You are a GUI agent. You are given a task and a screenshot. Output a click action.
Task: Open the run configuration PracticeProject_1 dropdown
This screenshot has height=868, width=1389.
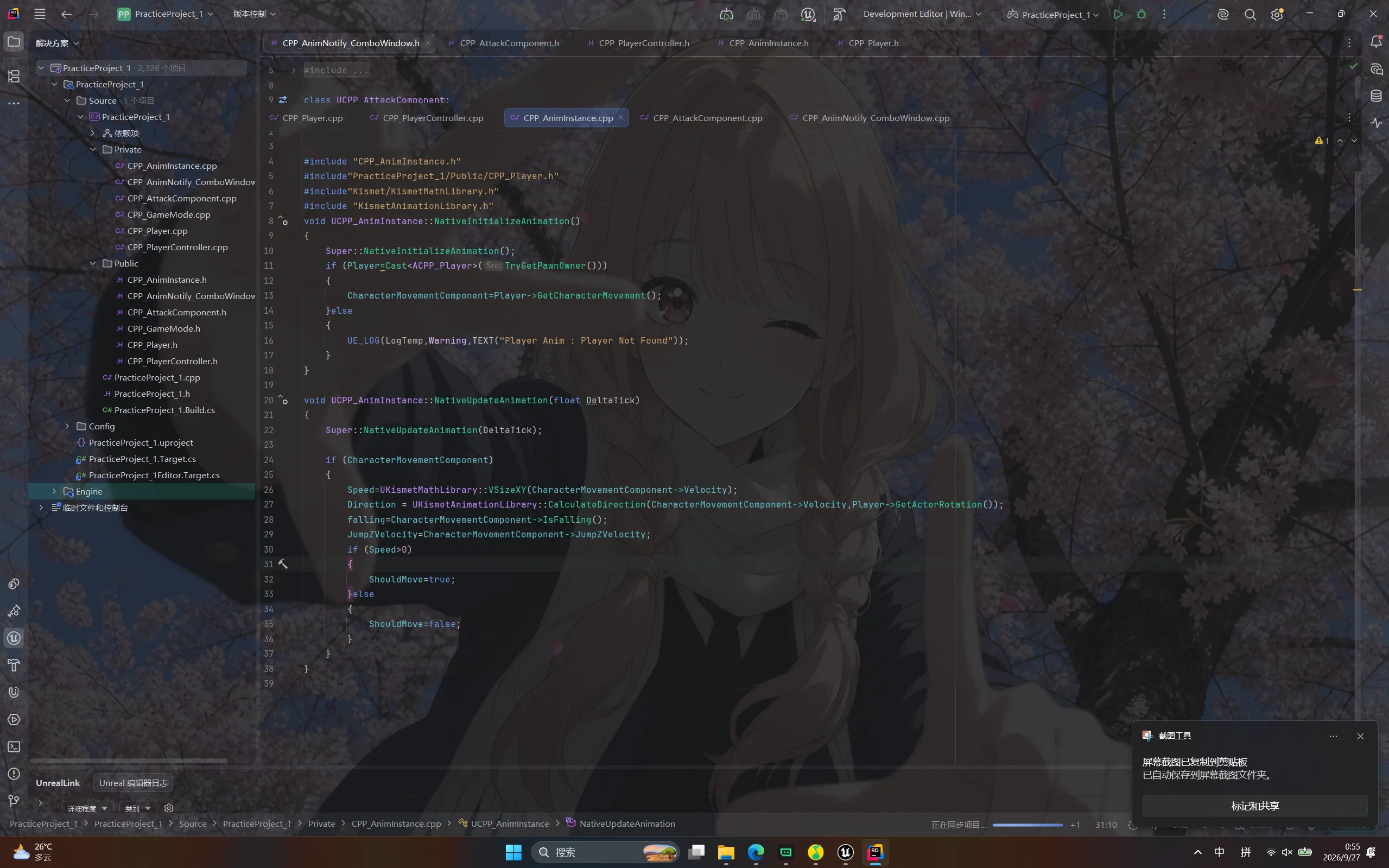pyautogui.click(x=1052, y=14)
